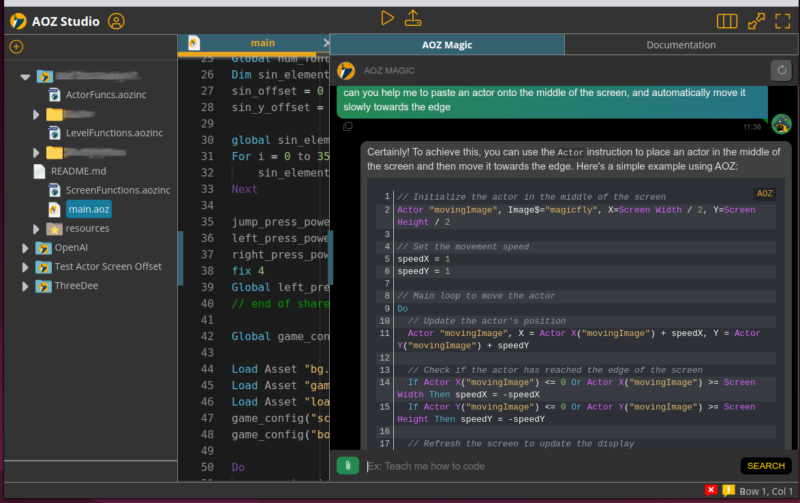Image resolution: width=800 pixels, height=503 pixels.
Task: Open the user account profile icon
Action: click(x=116, y=21)
